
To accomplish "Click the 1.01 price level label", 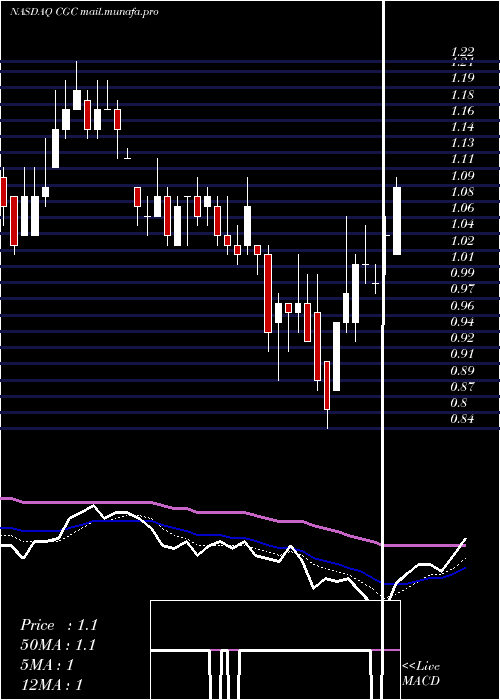I will tap(462, 256).
